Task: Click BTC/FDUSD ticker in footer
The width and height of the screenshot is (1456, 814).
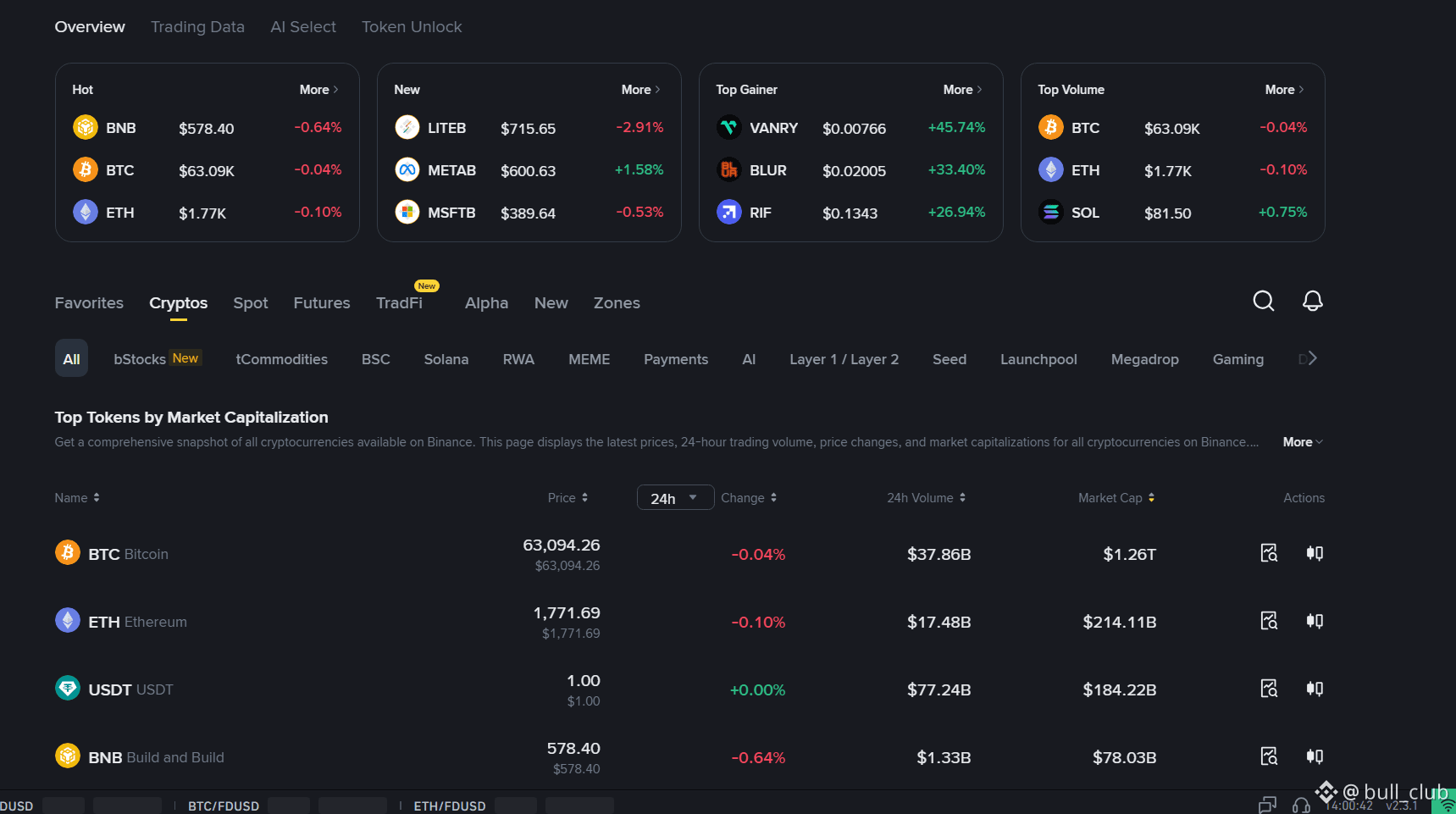Action: [x=224, y=806]
